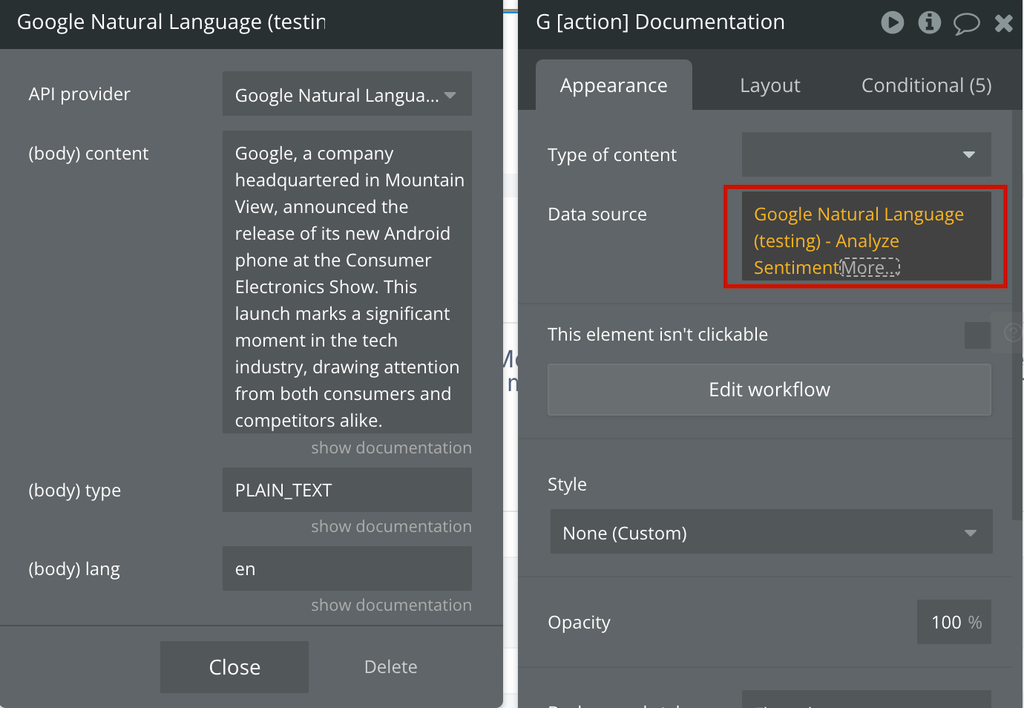
Task: Show documentation for (body) type
Action: point(391,526)
